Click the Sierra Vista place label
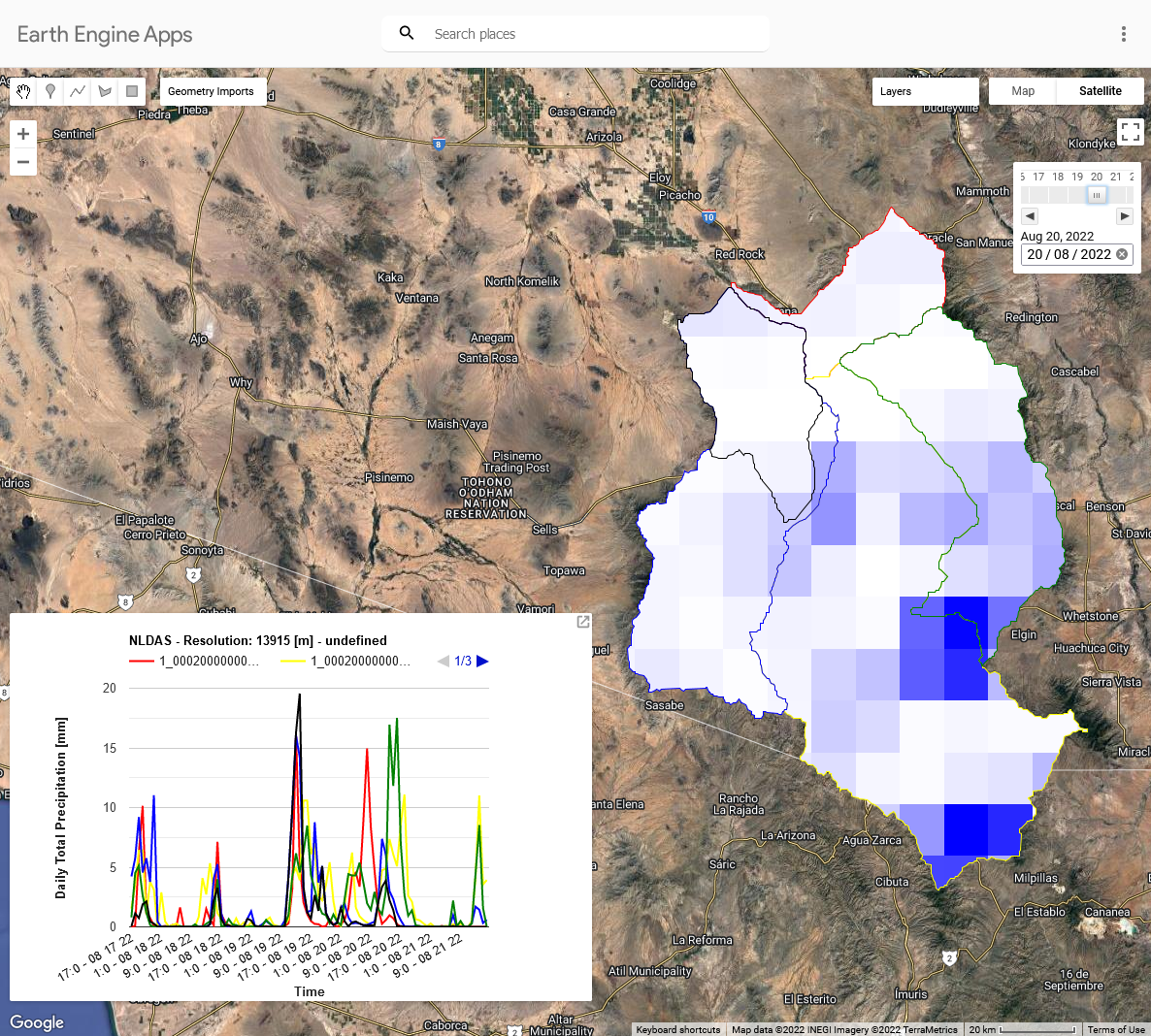Image resolution: width=1151 pixels, height=1036 pixels. tap(1111, 682)
